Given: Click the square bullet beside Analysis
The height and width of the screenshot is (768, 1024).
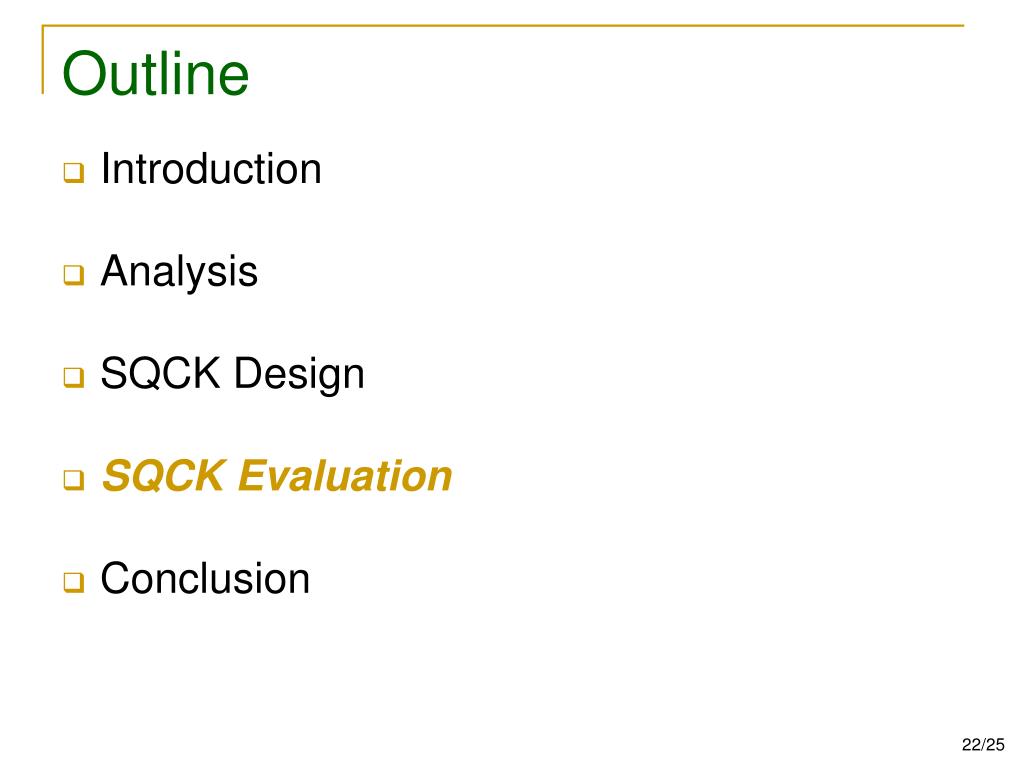Looking at the screenshot, I should point(74,275).
